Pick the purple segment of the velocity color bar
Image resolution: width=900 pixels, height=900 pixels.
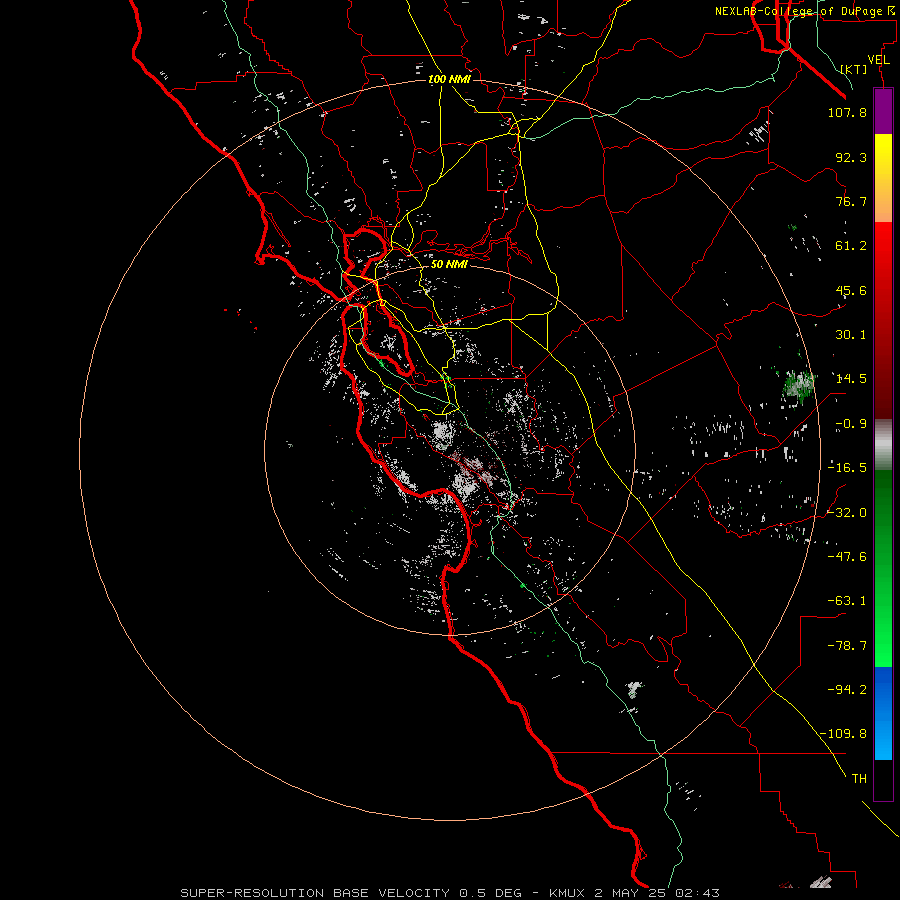883,111
